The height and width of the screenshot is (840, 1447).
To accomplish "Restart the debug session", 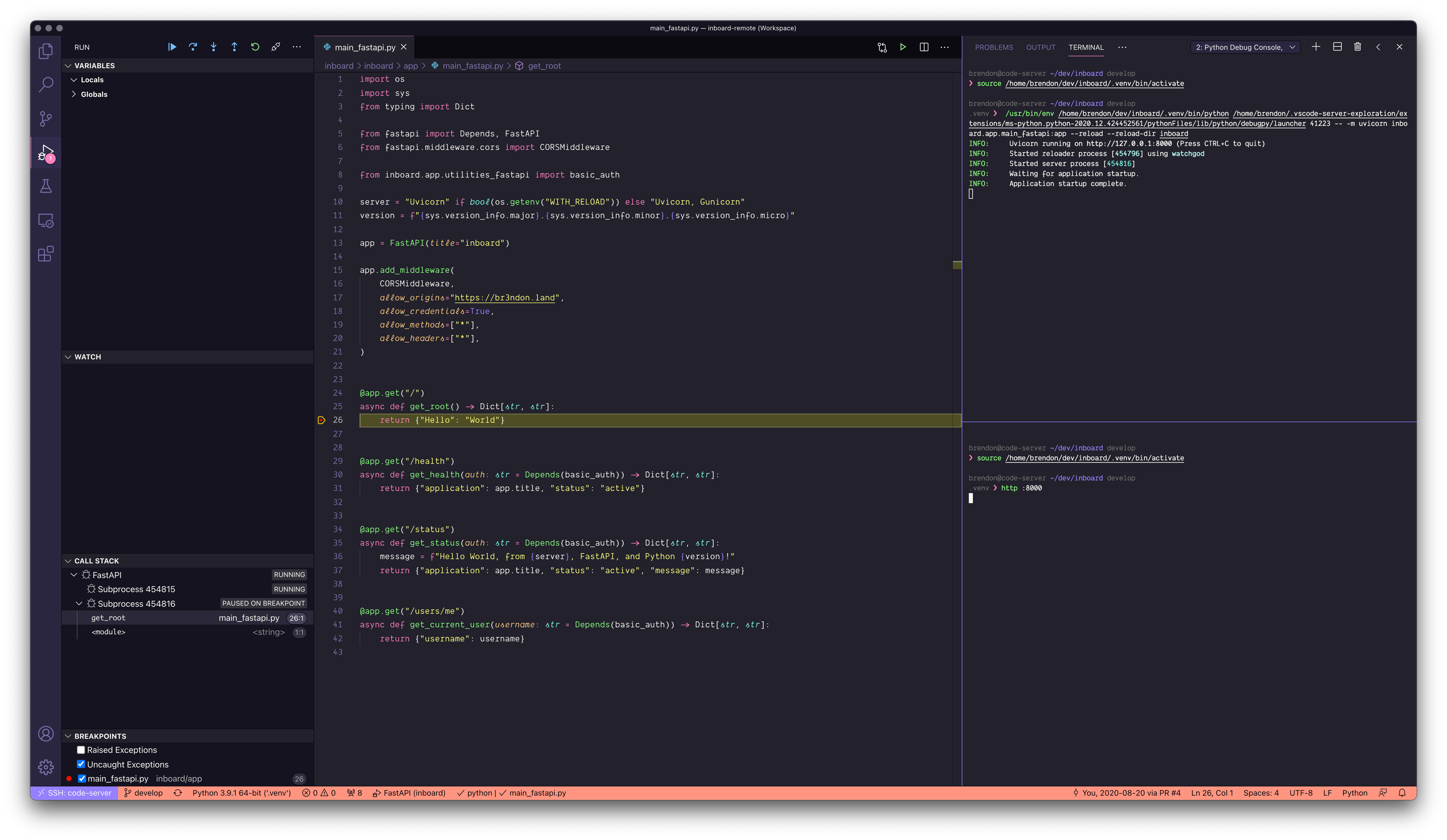I will [255, 47].
